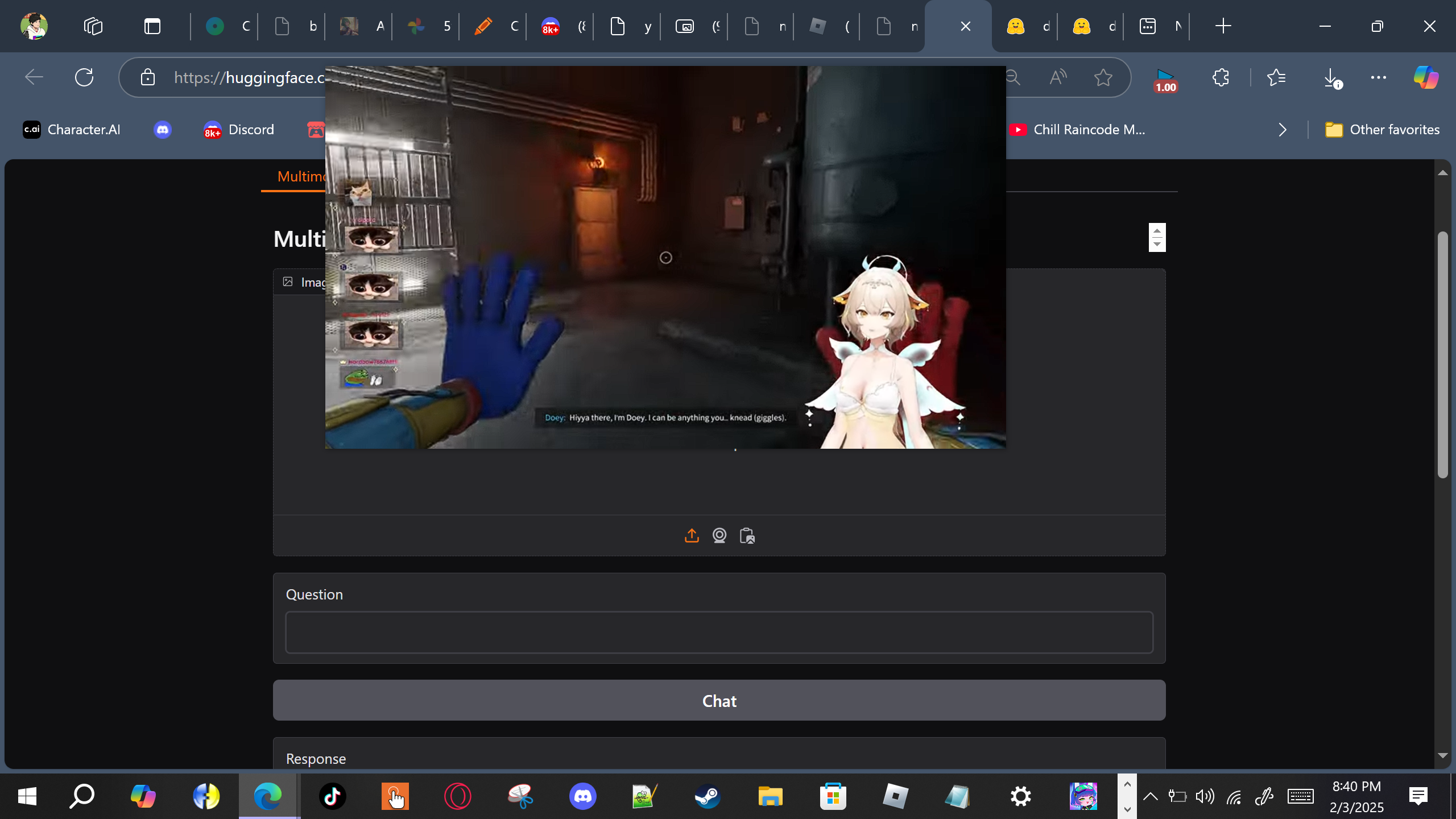Screen dimensions: 1456x819
Task: Open TikTok from the taskbar
Action: (x=332, y=796)
